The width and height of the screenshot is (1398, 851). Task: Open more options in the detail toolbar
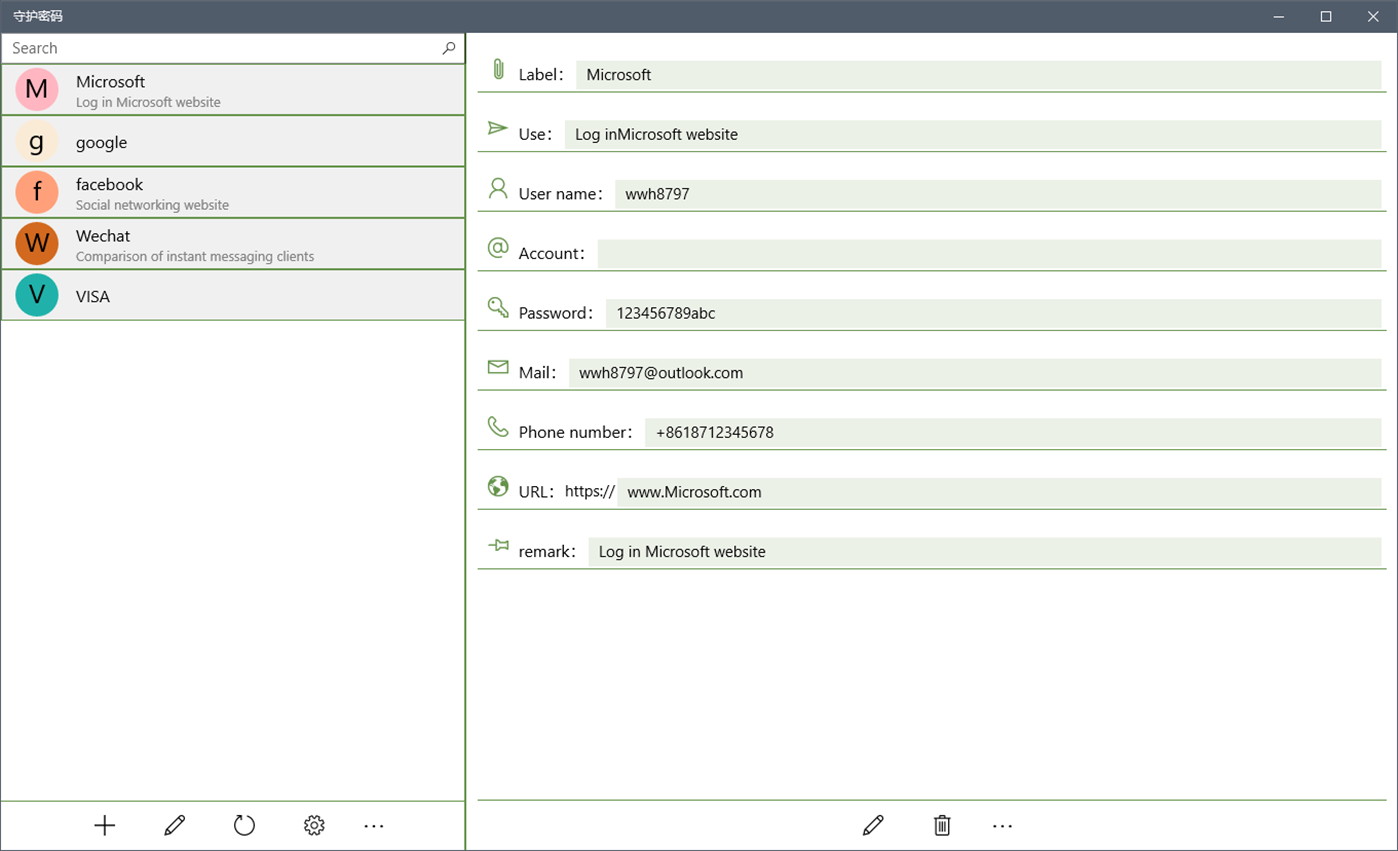(1003, 826)
